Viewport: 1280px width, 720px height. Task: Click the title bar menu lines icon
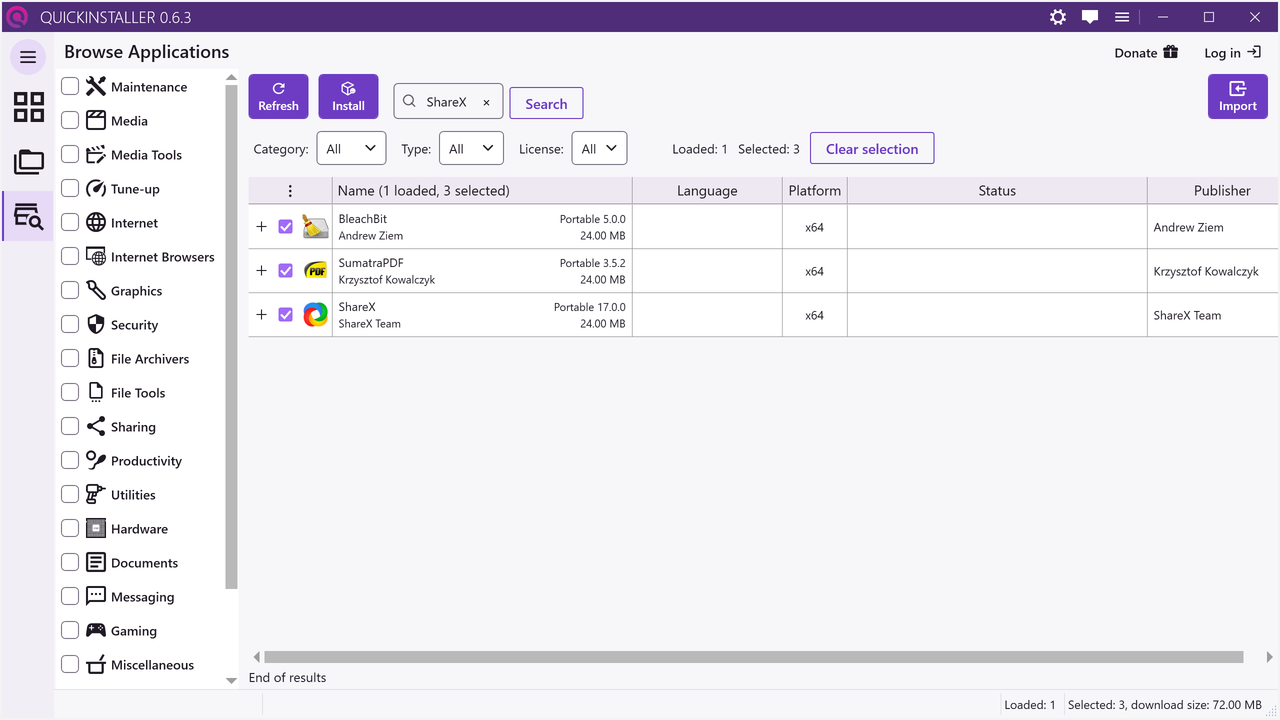tap(1122, 17)
